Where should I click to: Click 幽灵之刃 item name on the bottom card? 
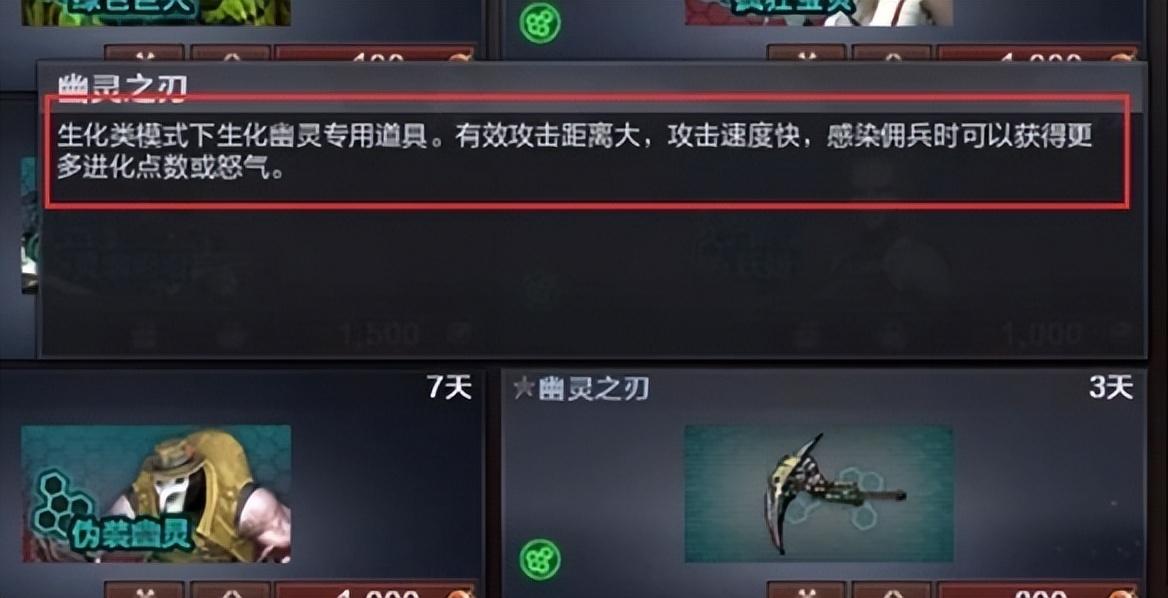coord(594,389)
